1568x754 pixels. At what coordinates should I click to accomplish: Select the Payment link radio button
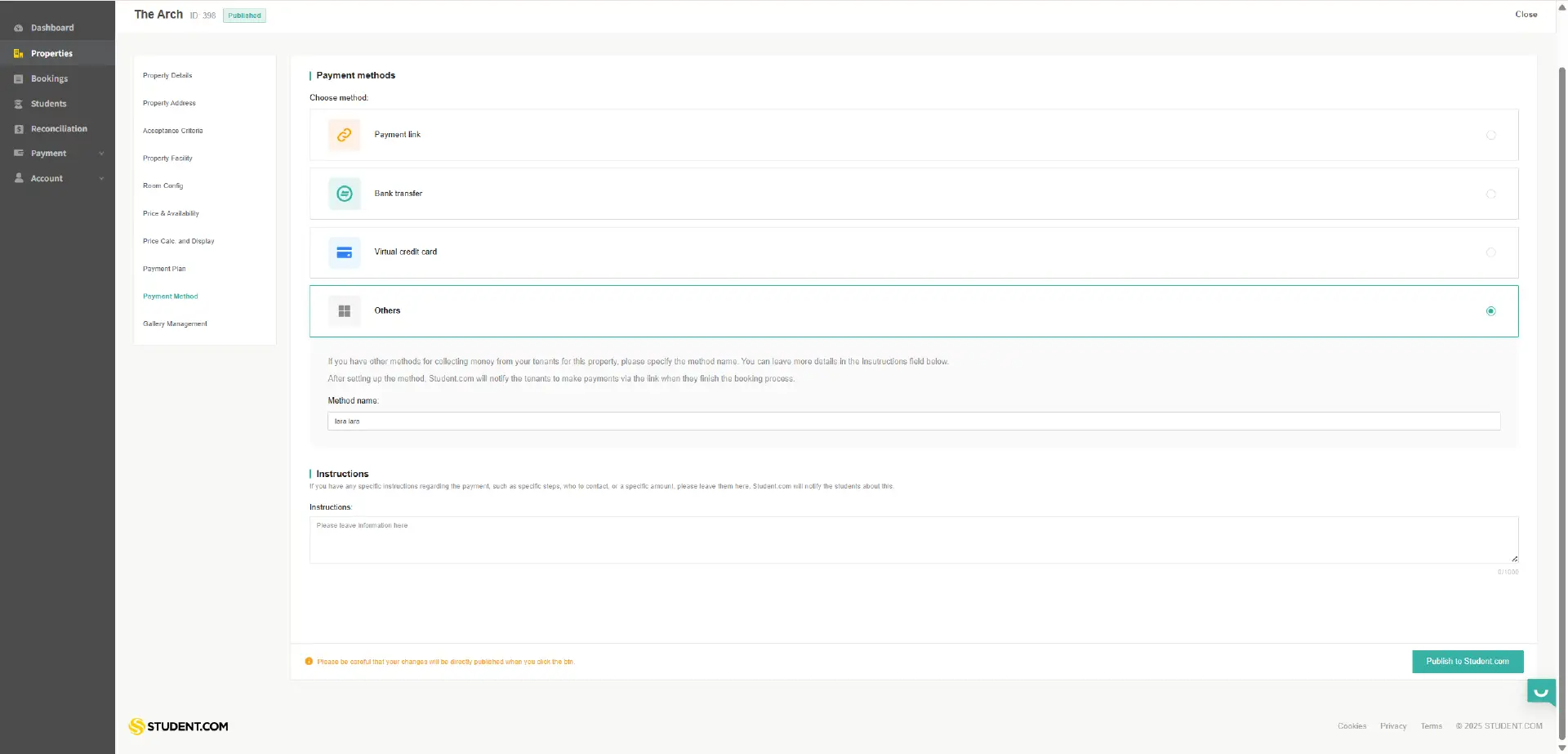(1491, 135)
